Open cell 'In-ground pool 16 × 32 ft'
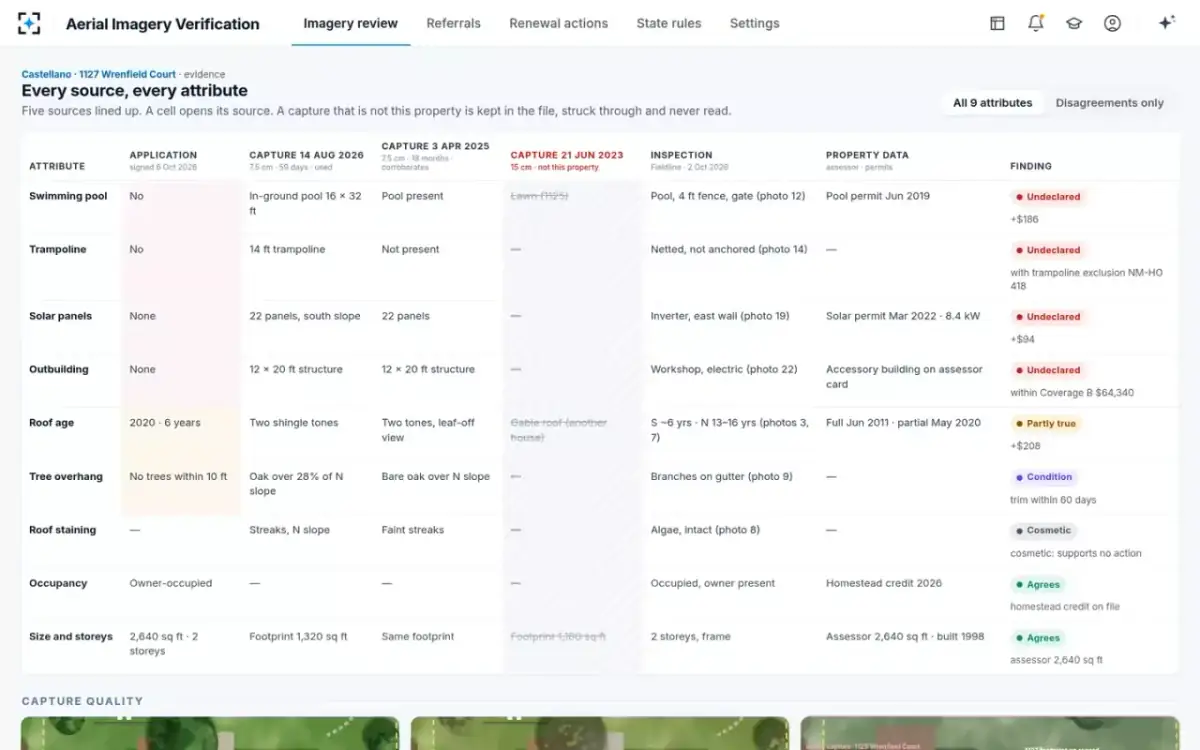Image resolution: width=1200 pixels, height=750 pixels. click(308, 204)
